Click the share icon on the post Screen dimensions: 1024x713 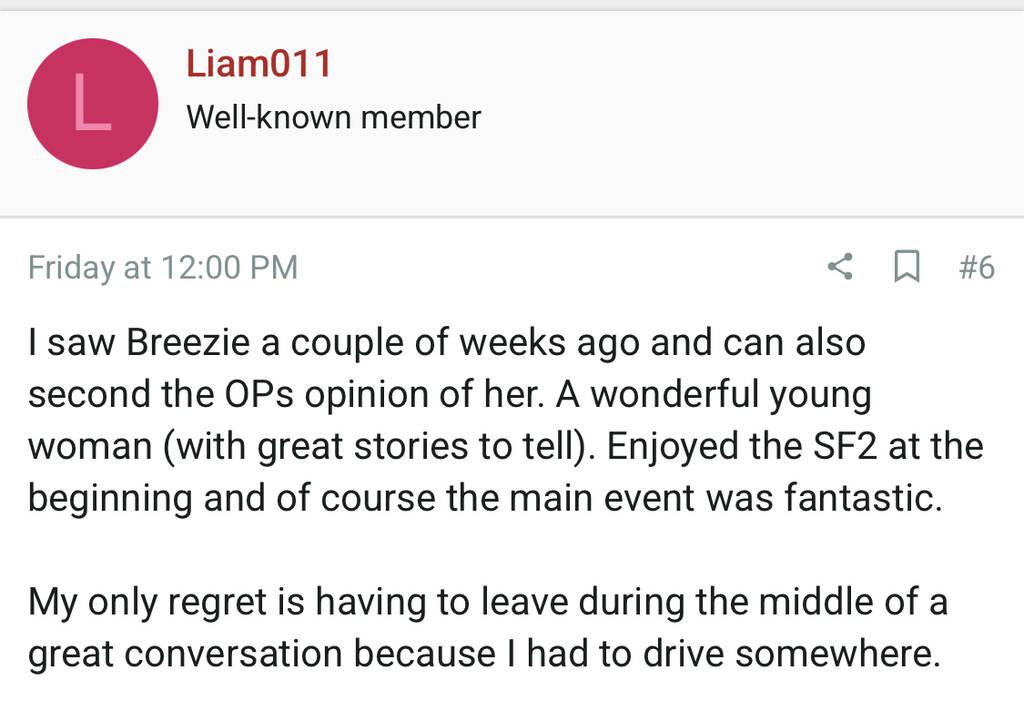click(841, 267)
